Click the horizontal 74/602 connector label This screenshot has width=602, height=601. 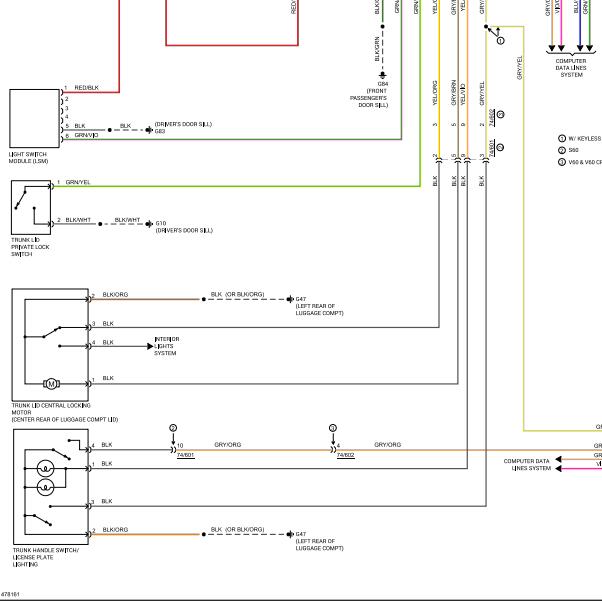pos(346,455)
